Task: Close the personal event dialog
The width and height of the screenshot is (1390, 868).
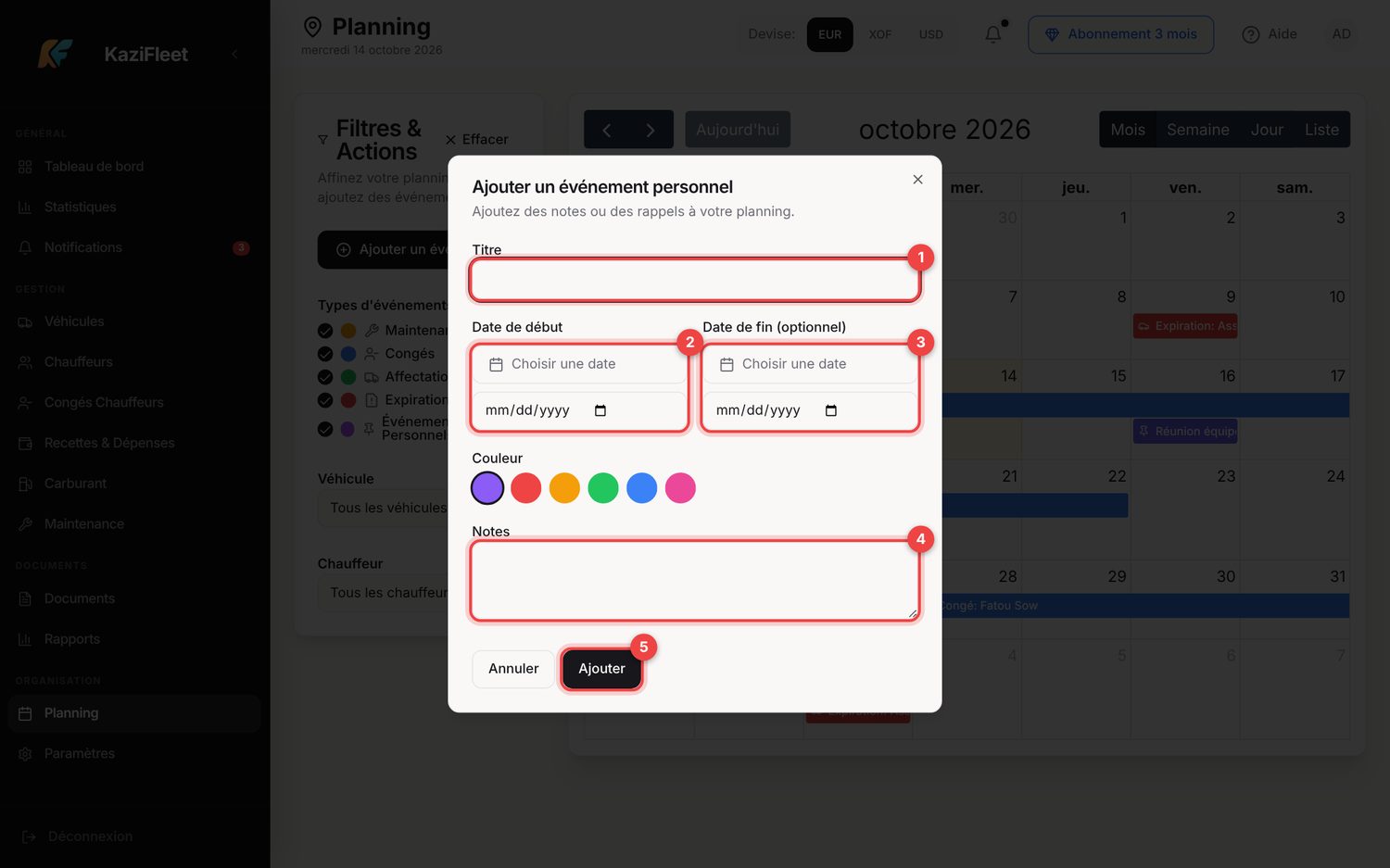Action: (917, 180)
